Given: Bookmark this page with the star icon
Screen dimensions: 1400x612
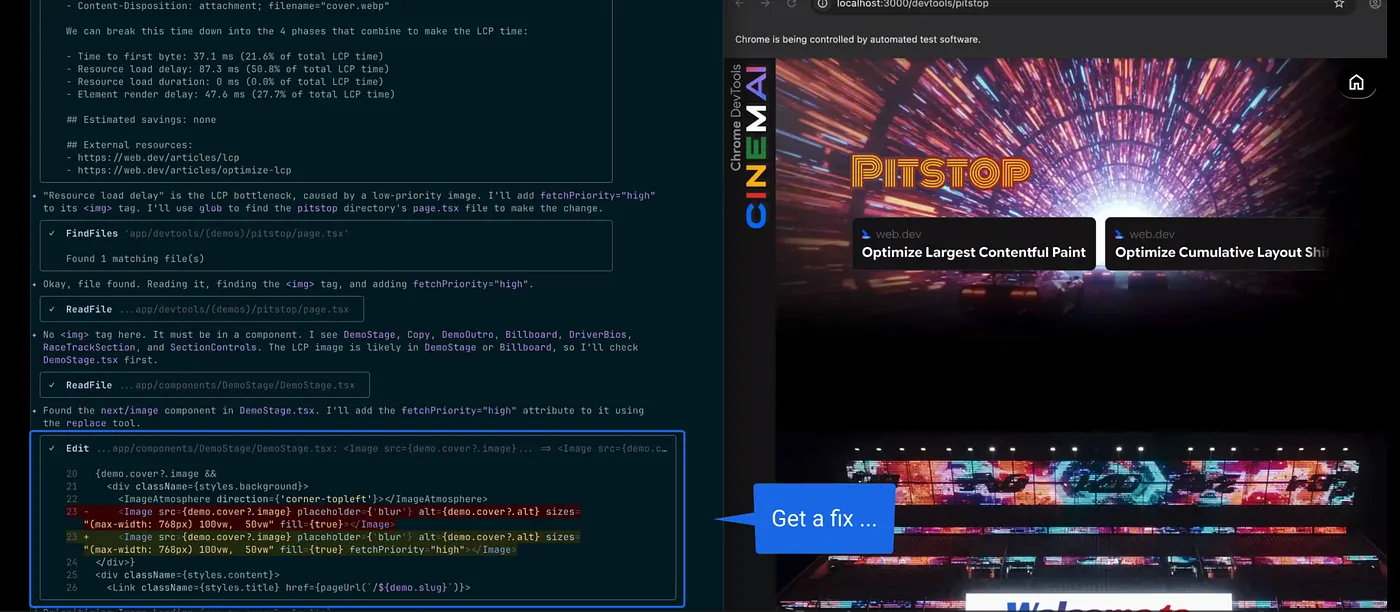Looking at the screenshot, I should [x=1339, y=4].
